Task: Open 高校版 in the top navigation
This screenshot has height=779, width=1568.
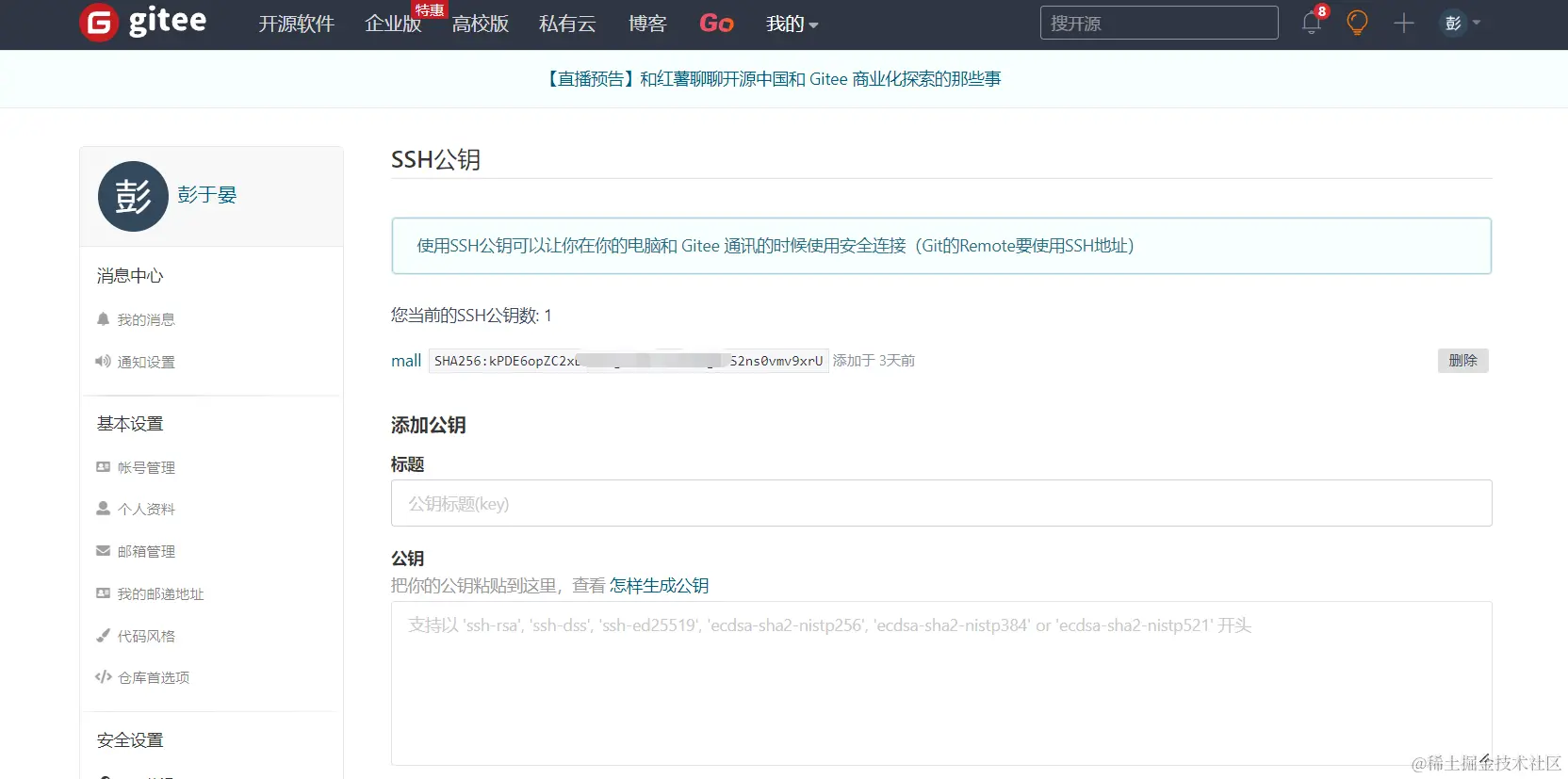Action: coord(481,24)
